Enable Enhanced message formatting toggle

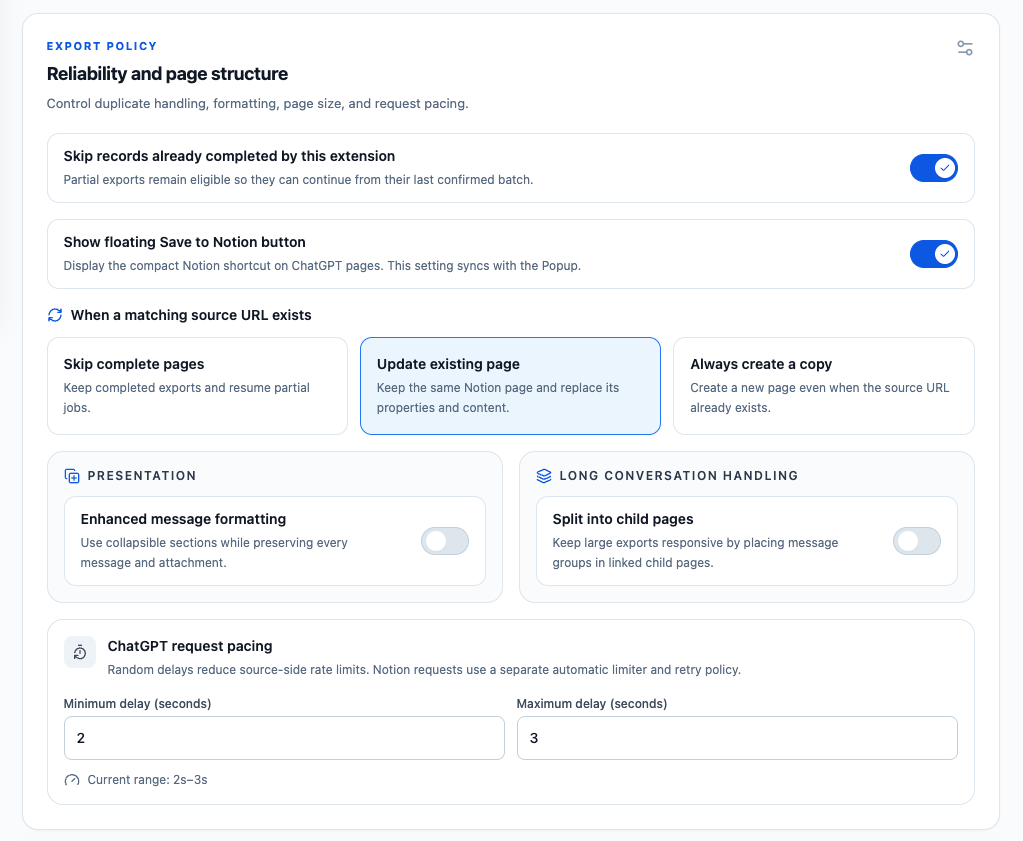(x=445, y=541)
